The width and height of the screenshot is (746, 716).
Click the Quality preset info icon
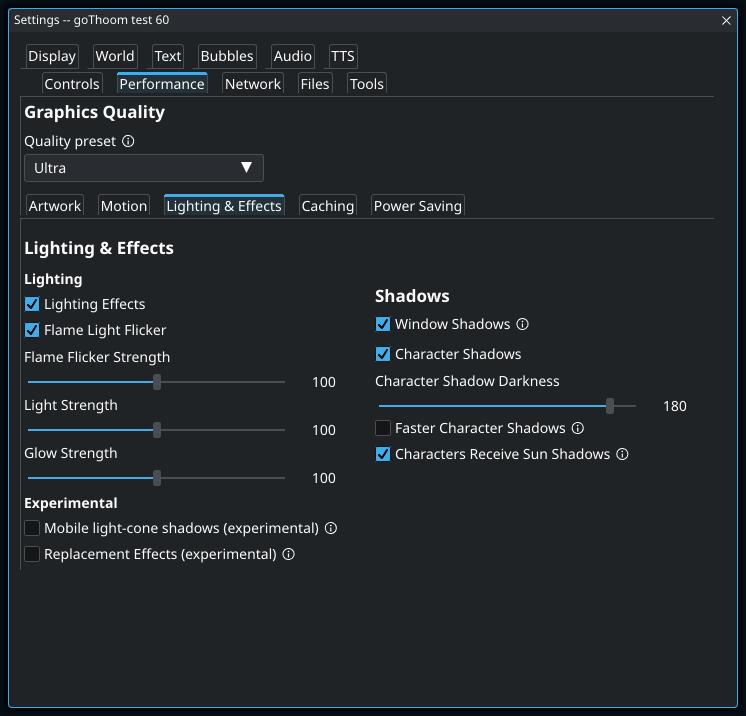[x=128, y=141]
